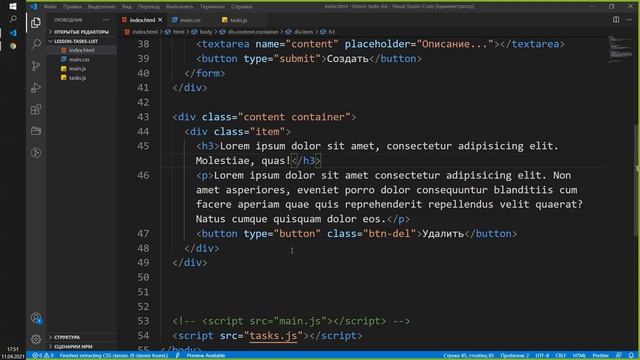Screen dimensions: 640x360
Task: Collapse the LESSON-TASKS-LIST folder
Action: tap(81, 41)
